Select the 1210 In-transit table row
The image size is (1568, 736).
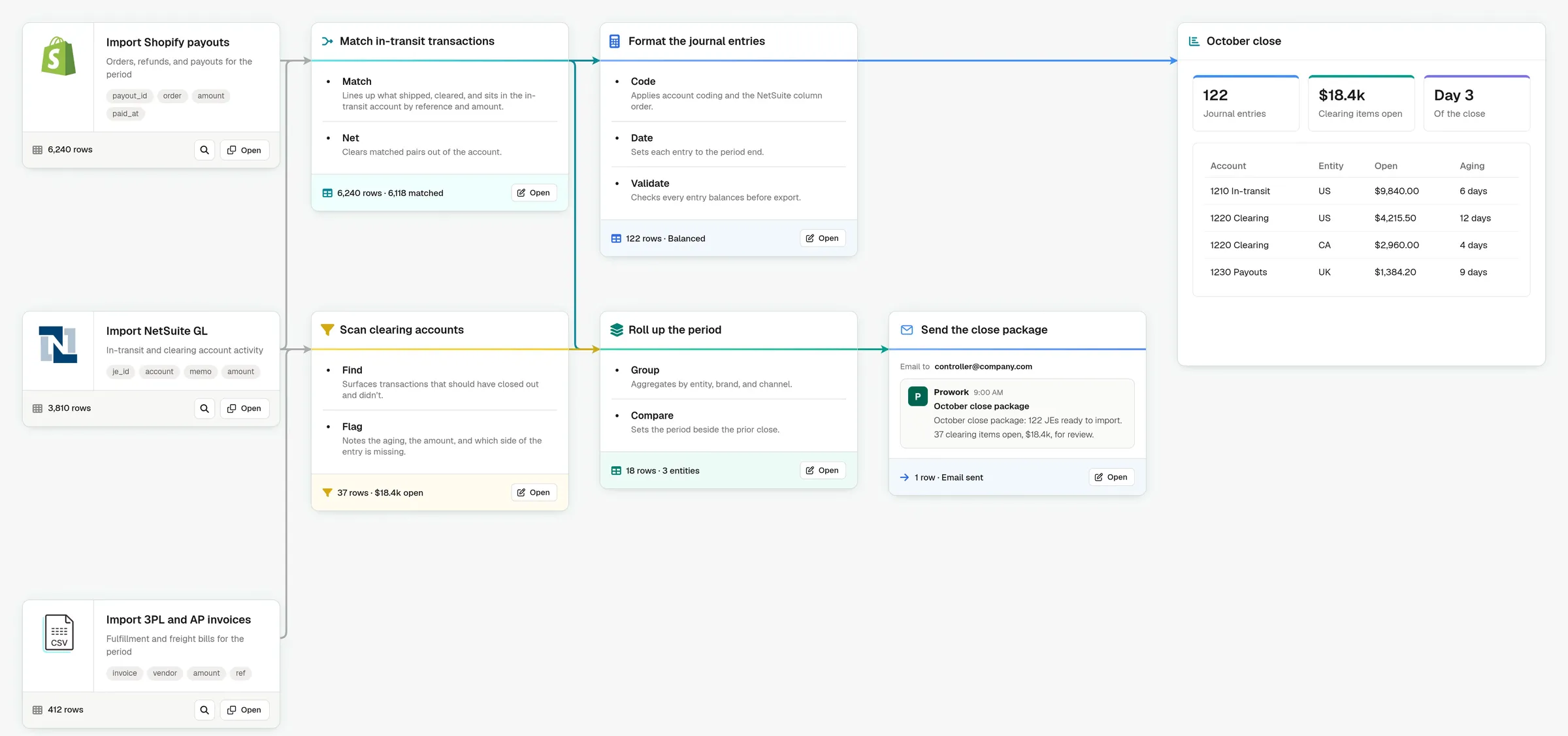[1362, 191]
